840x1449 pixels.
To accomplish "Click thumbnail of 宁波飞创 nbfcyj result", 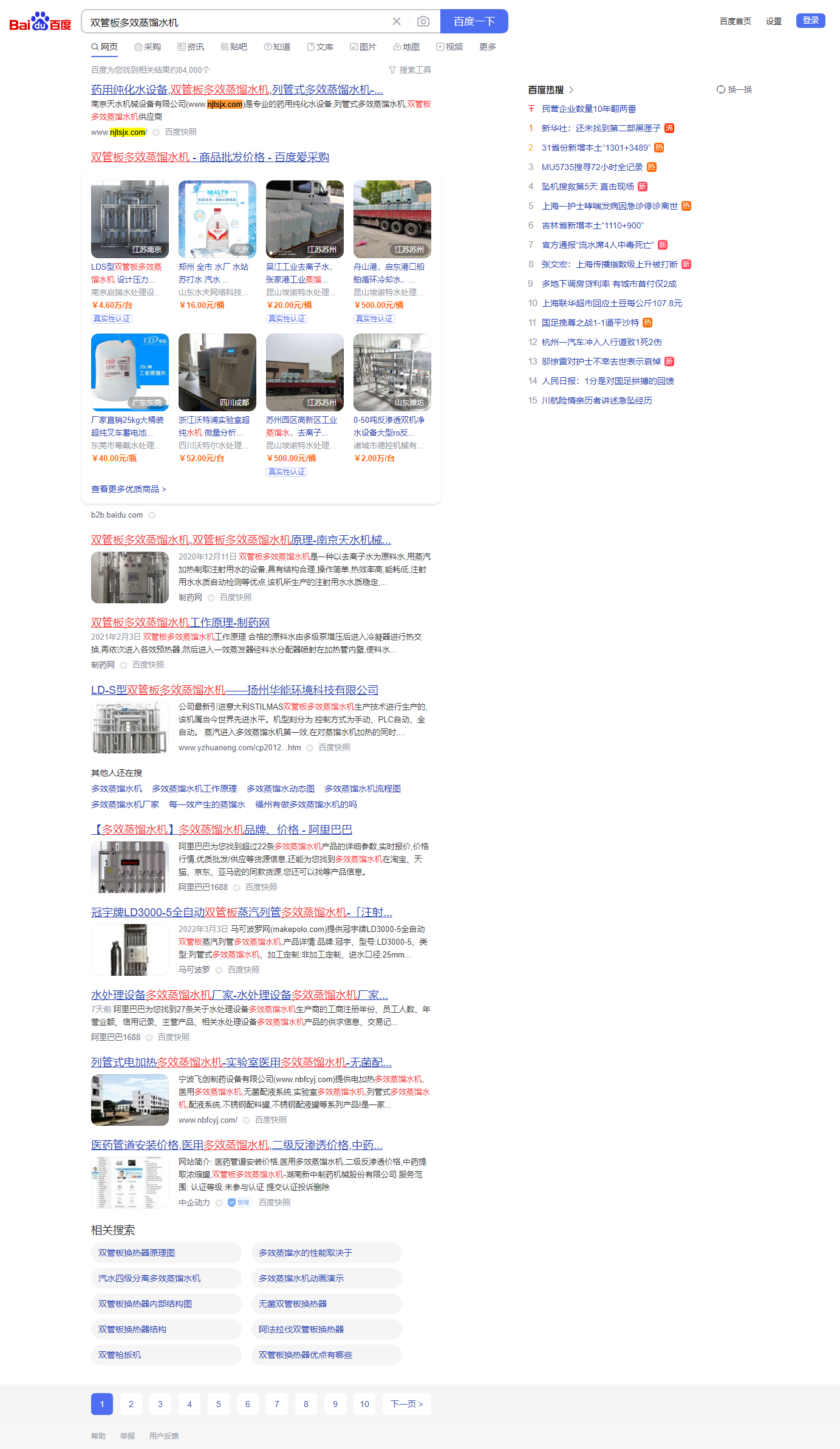I will [x=130, y=1100].
